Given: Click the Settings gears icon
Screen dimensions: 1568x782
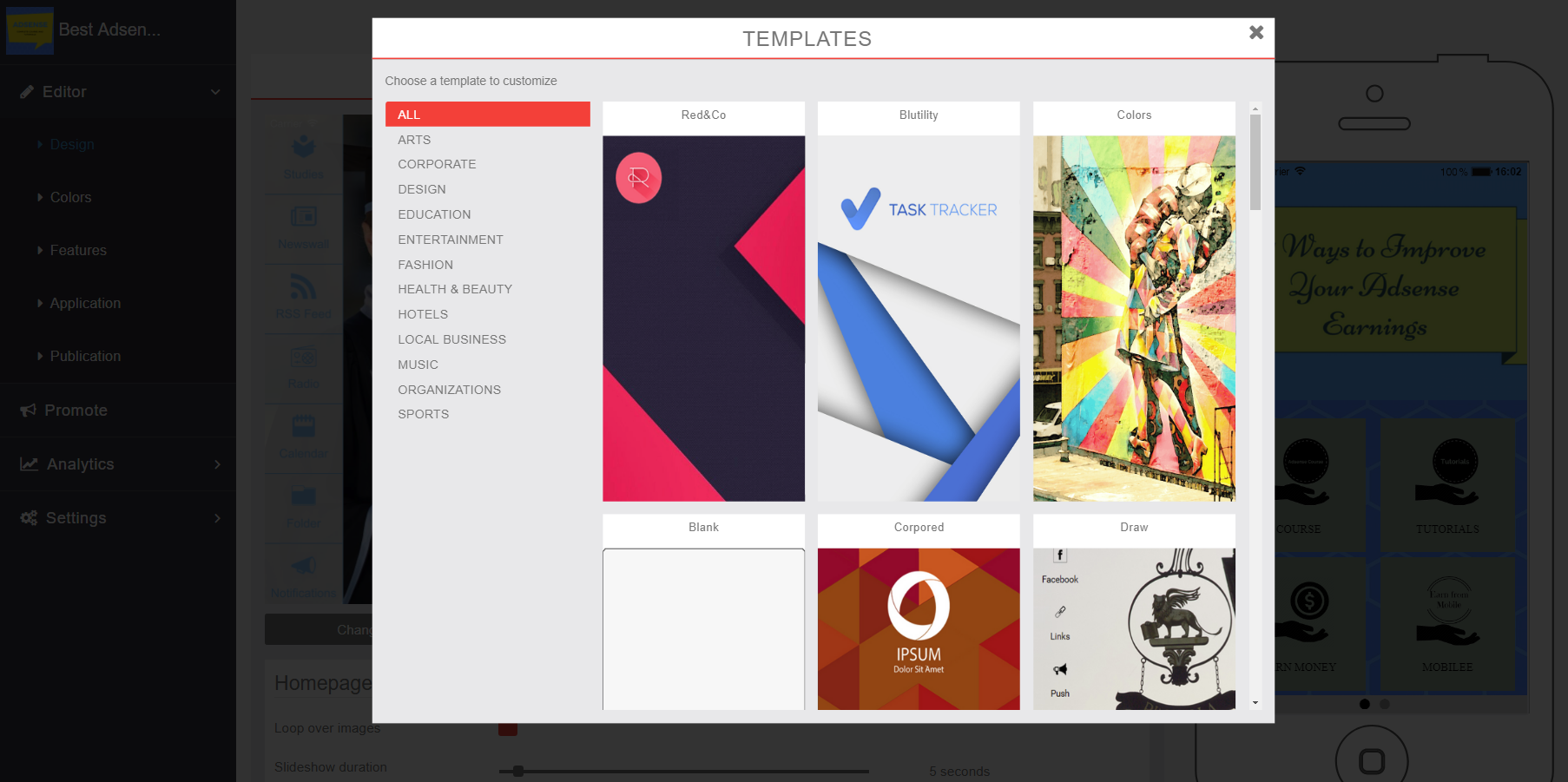Looking at the screenshot, I should click(x=30, y=518).
